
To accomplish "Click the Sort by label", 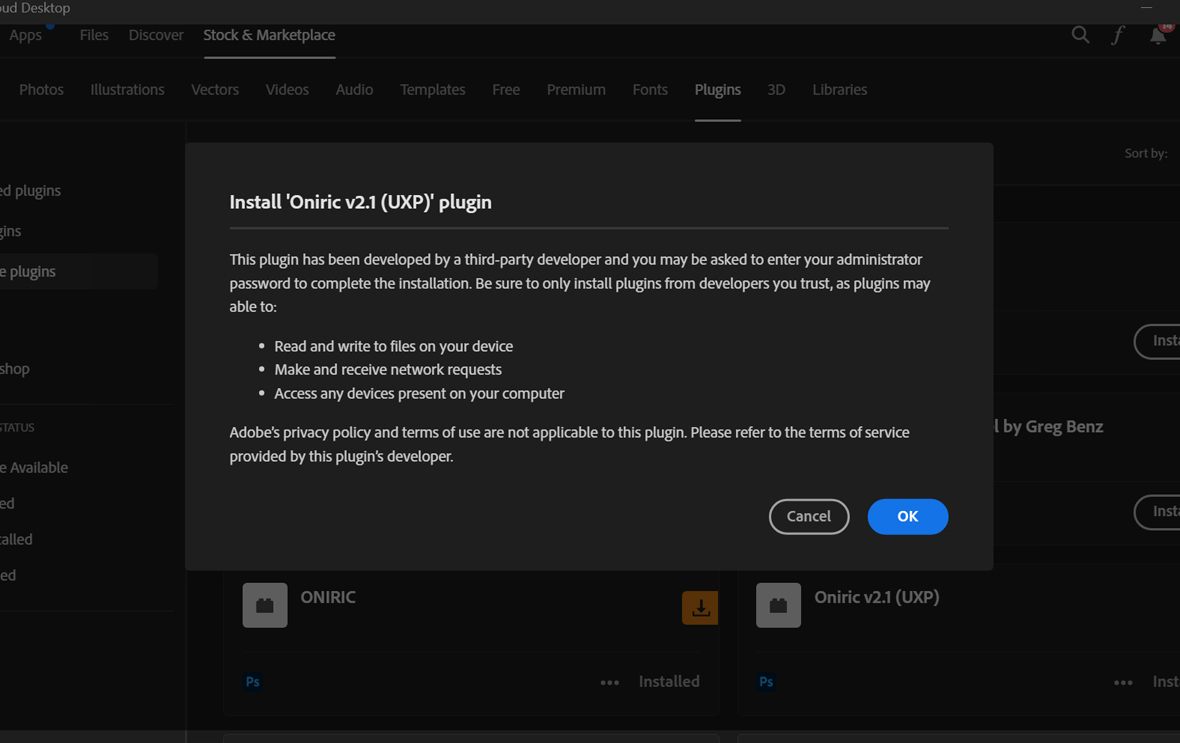I will tap(1146, 154).
